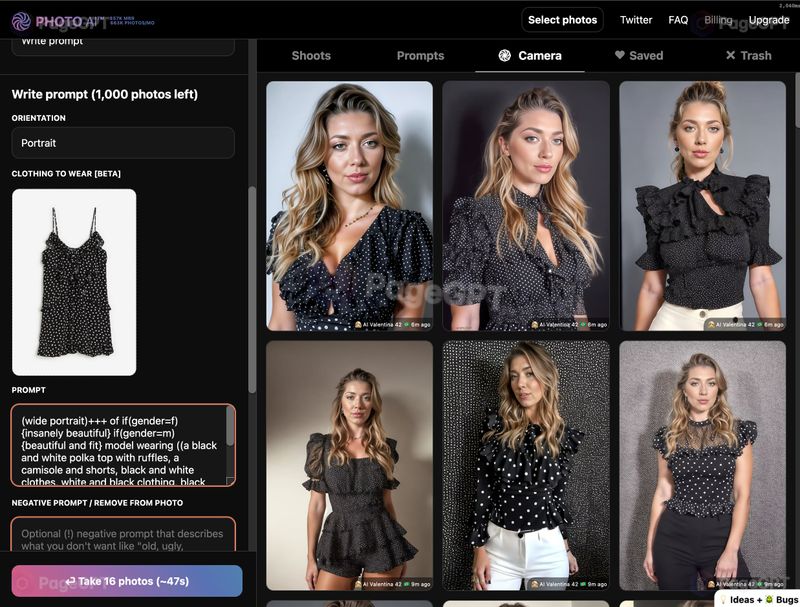Click the return arrow icon on Take photos button
800x607 pixels.
(x=70, y=581)
